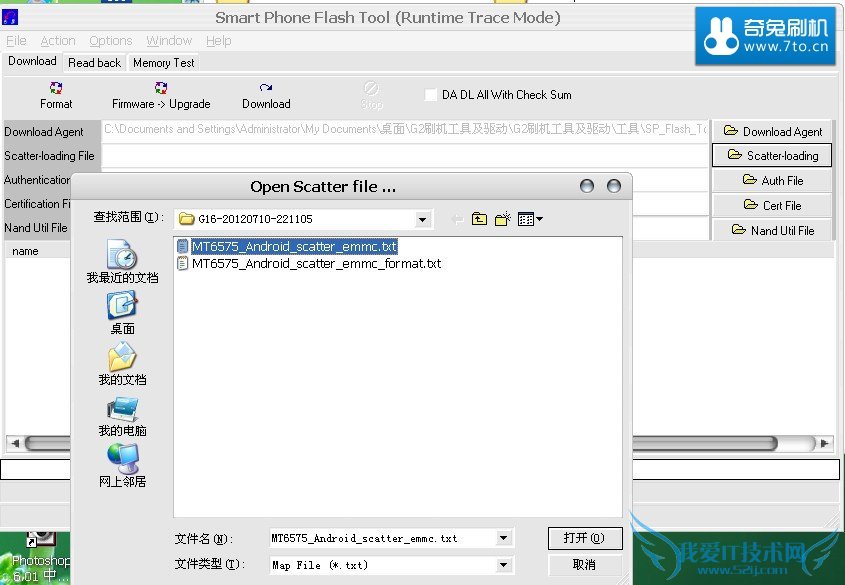Image resolution: width=845 pixels, height=585 pixels.
Task: Expand the 文件类型 file type dropdown arrow
Action: [x=503, y=565]
